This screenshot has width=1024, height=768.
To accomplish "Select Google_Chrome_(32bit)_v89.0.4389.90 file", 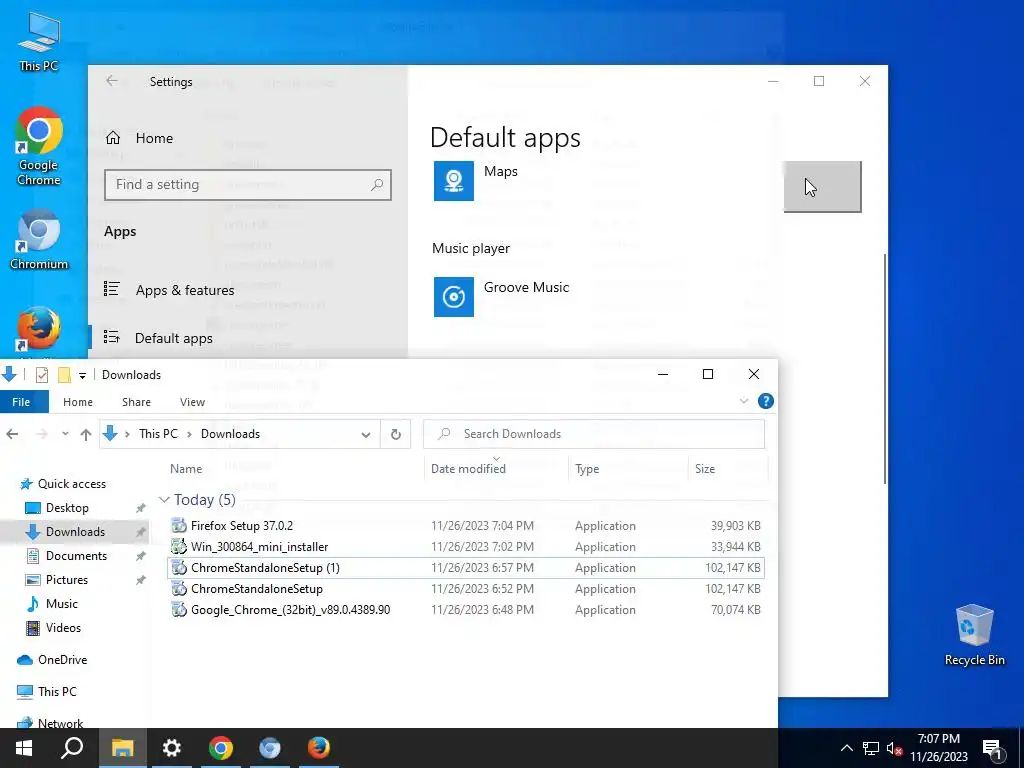I will click(466, 609).
